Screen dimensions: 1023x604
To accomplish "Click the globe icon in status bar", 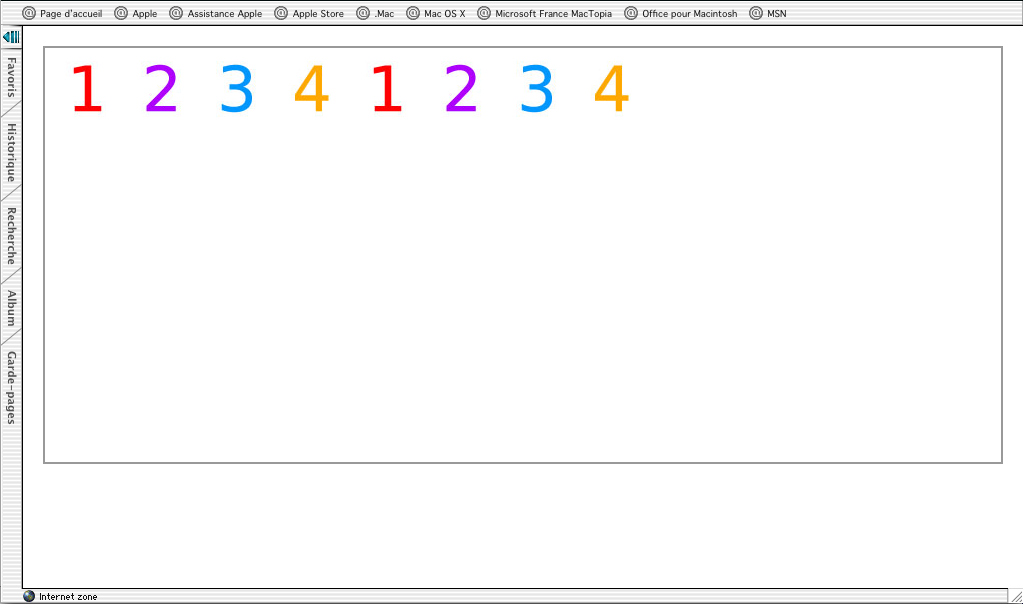I will (x=29, y=596).
